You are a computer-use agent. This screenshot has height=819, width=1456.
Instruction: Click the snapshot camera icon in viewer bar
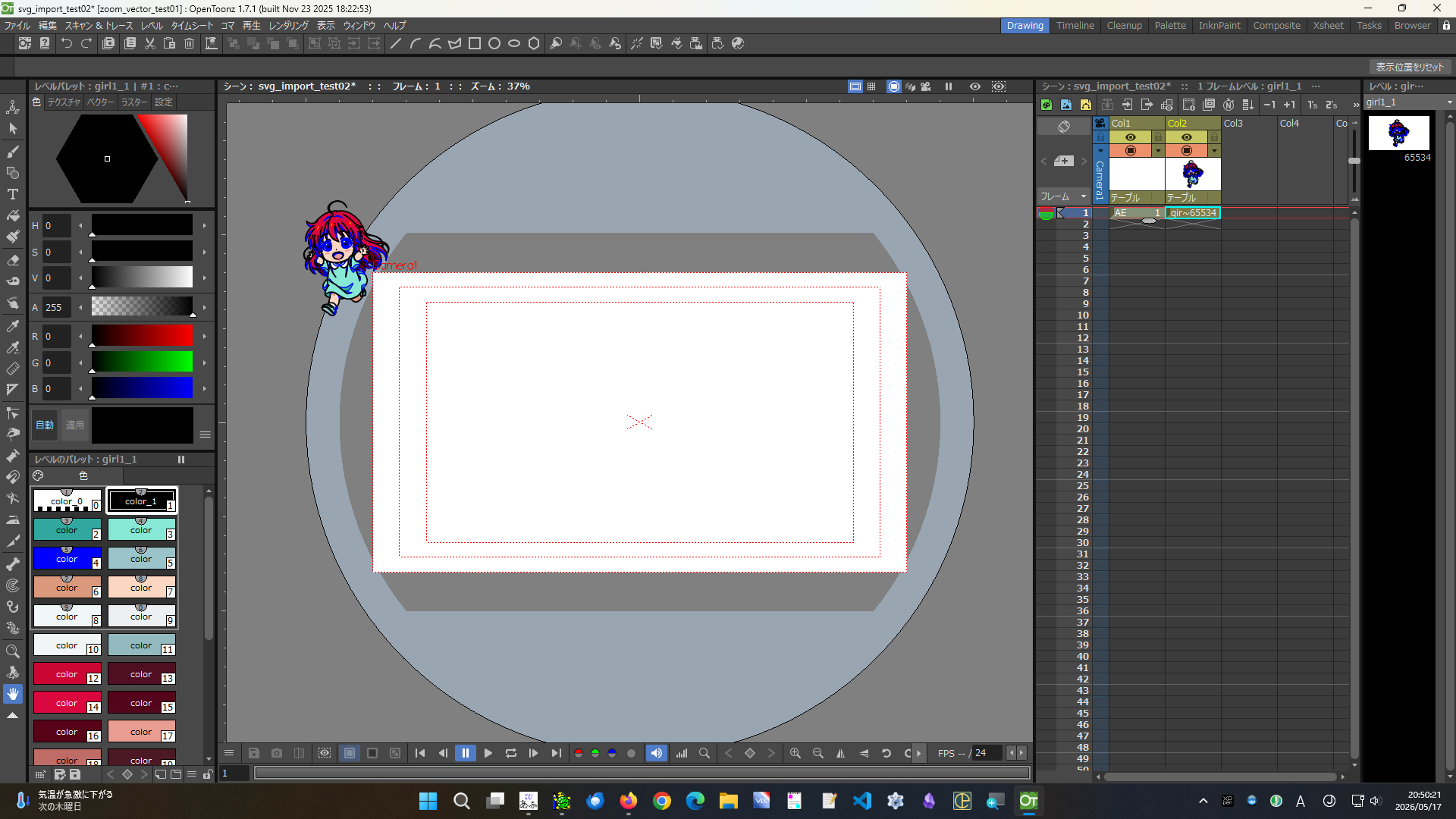pos(277,753)
